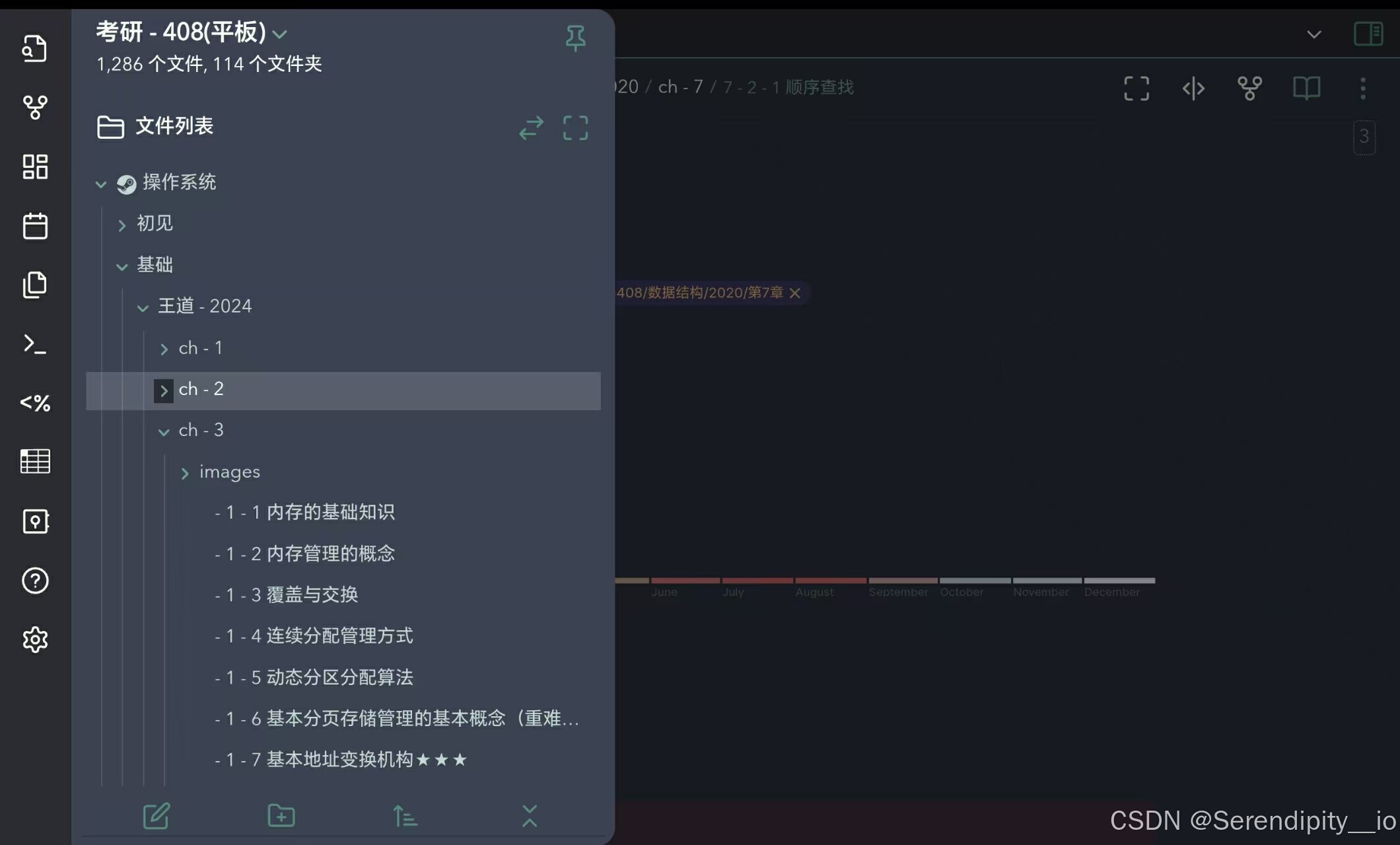Change the sort order icon
Screen dimensions: 1400x845
tap(405, 816)
